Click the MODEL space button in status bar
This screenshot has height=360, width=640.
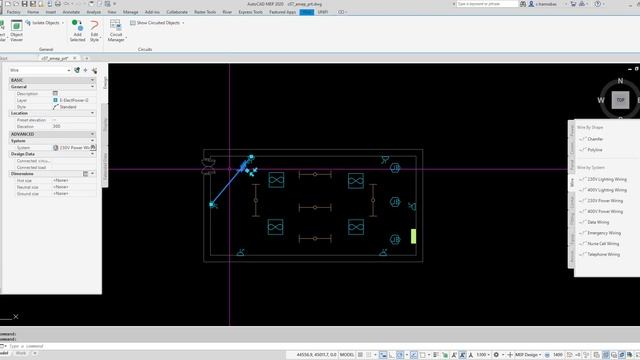tap(347, 355)
